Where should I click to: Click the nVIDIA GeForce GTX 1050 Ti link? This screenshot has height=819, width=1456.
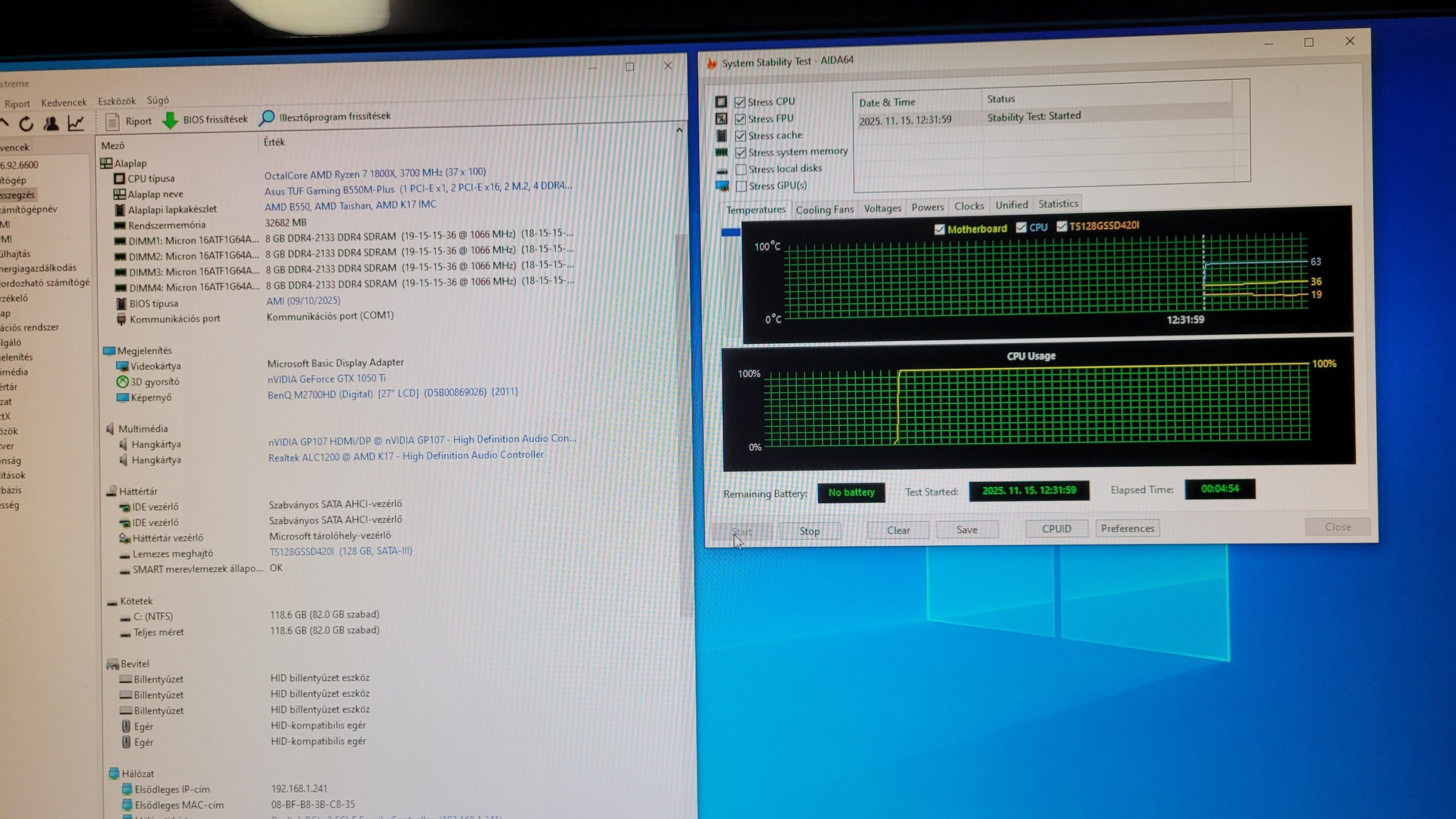tap(326, 379)
